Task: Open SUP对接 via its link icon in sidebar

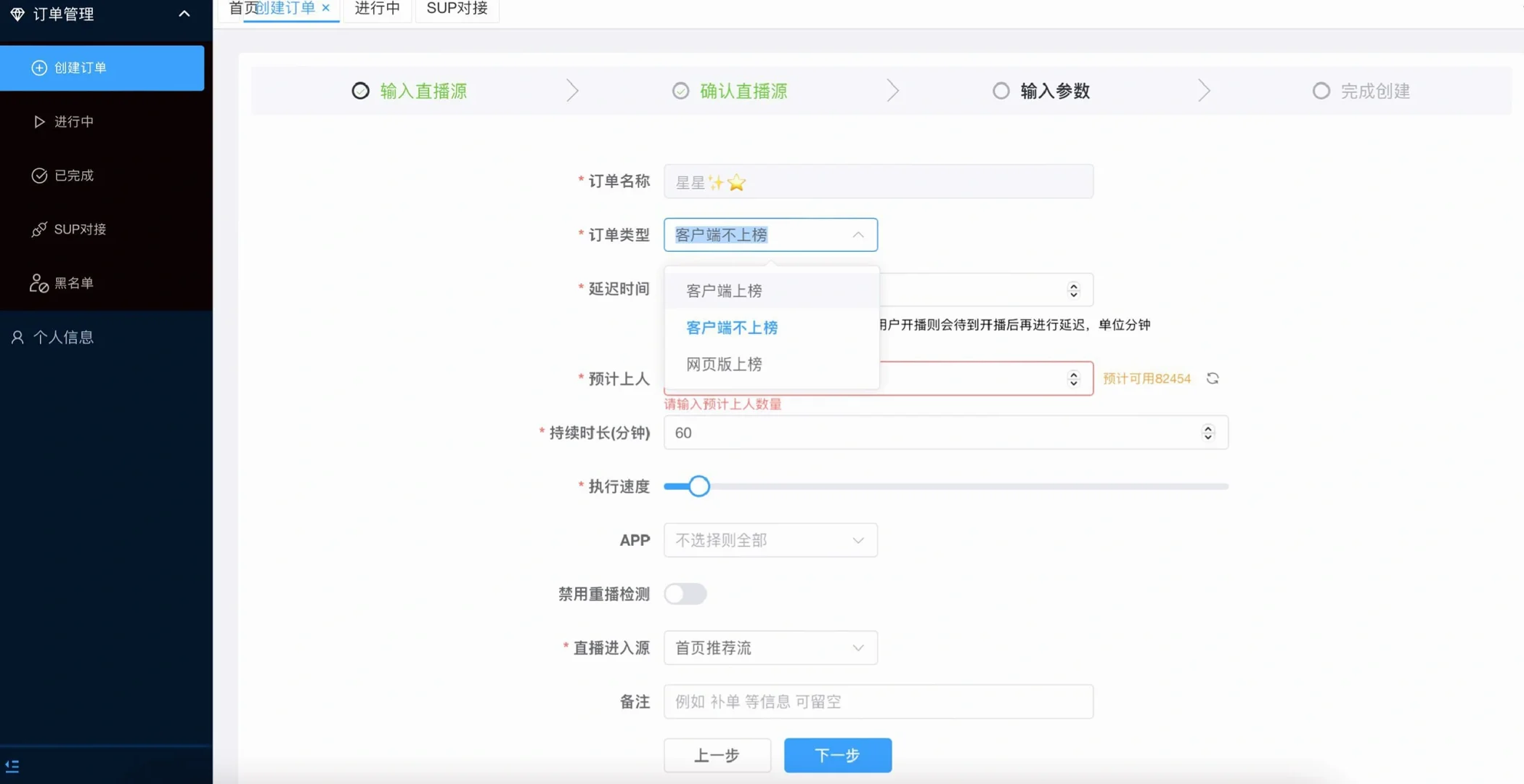Action: pos(39,229)
